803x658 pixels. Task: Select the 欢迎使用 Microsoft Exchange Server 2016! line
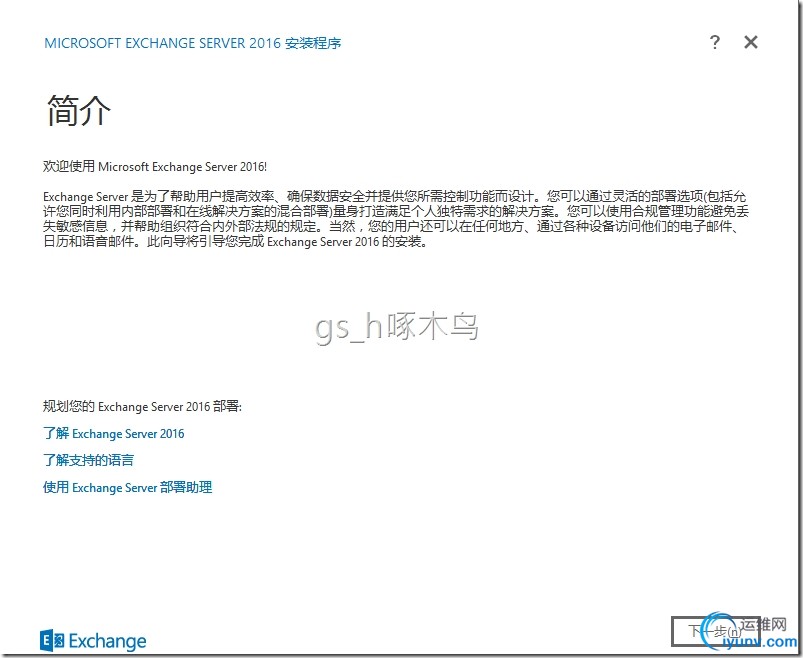pos(155,166)
